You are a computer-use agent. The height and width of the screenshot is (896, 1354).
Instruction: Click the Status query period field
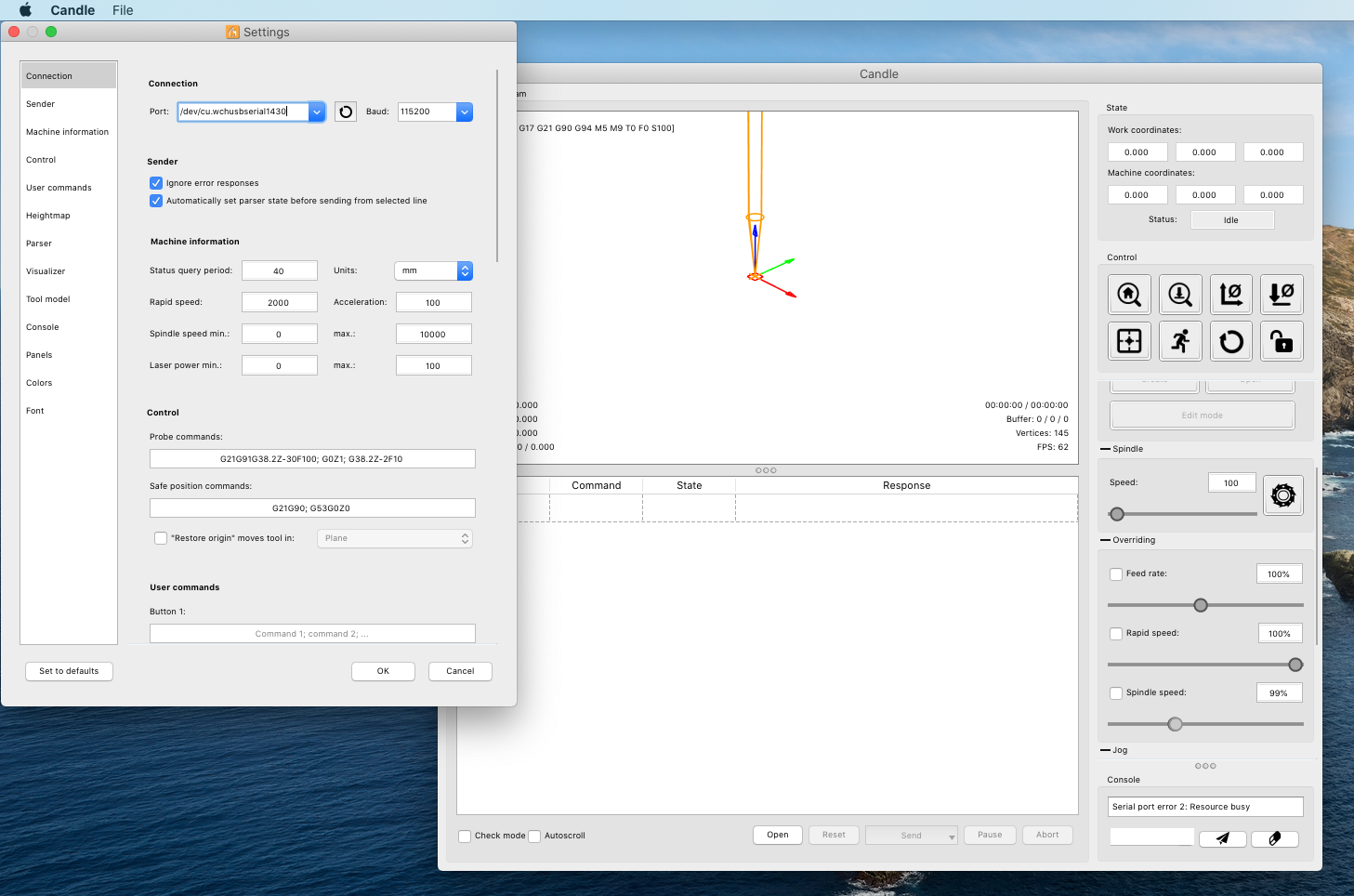point(280,270)
